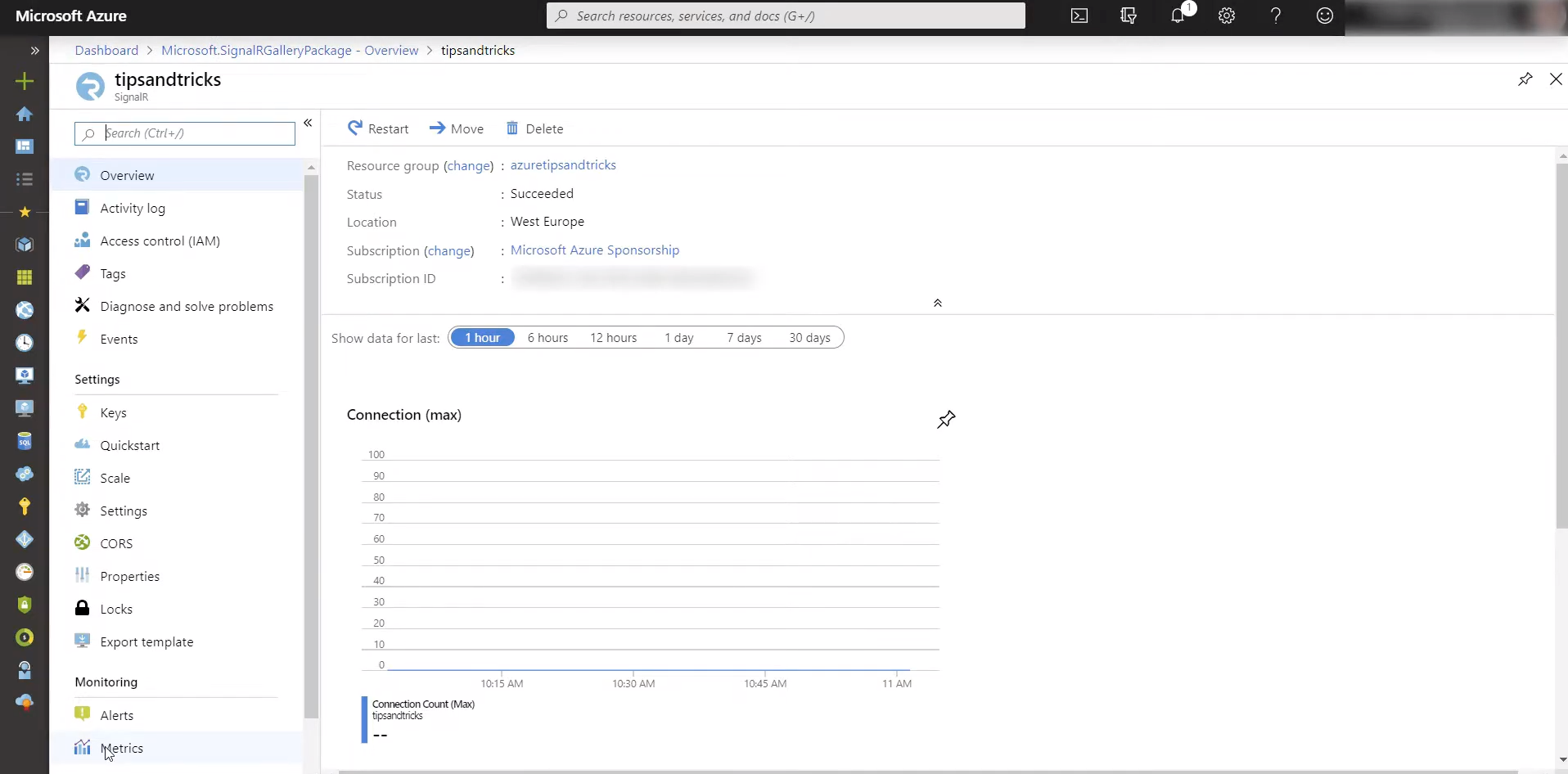Show data for last 30 days
This screenshot has width=1568, height=774.
(x=809, y=338)
